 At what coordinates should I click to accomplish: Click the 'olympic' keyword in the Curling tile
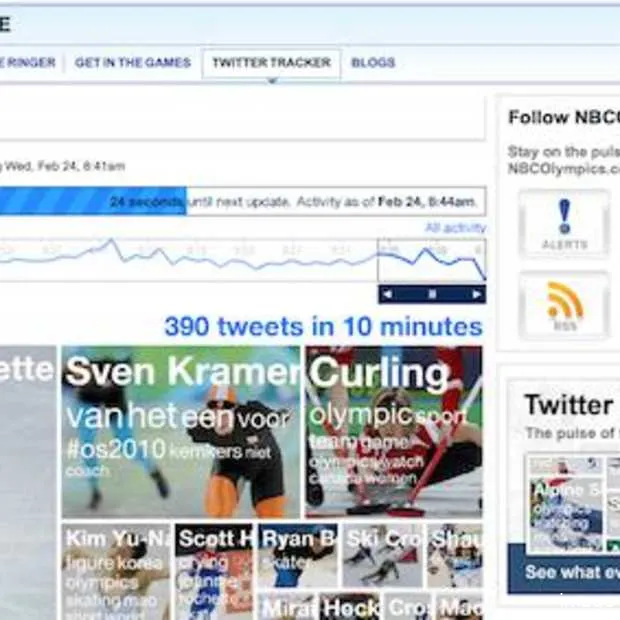point(361,415)
